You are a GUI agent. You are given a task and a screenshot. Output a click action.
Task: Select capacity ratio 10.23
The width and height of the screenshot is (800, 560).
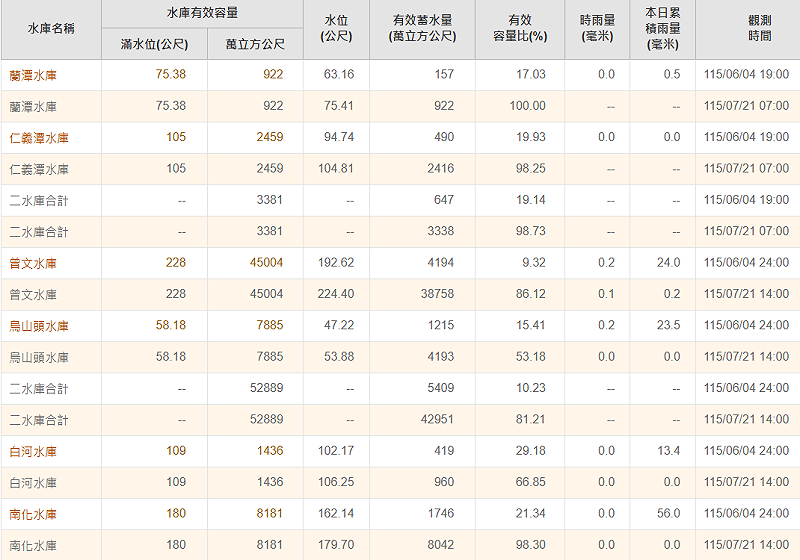pyautogui.click(x=531, y=388)
